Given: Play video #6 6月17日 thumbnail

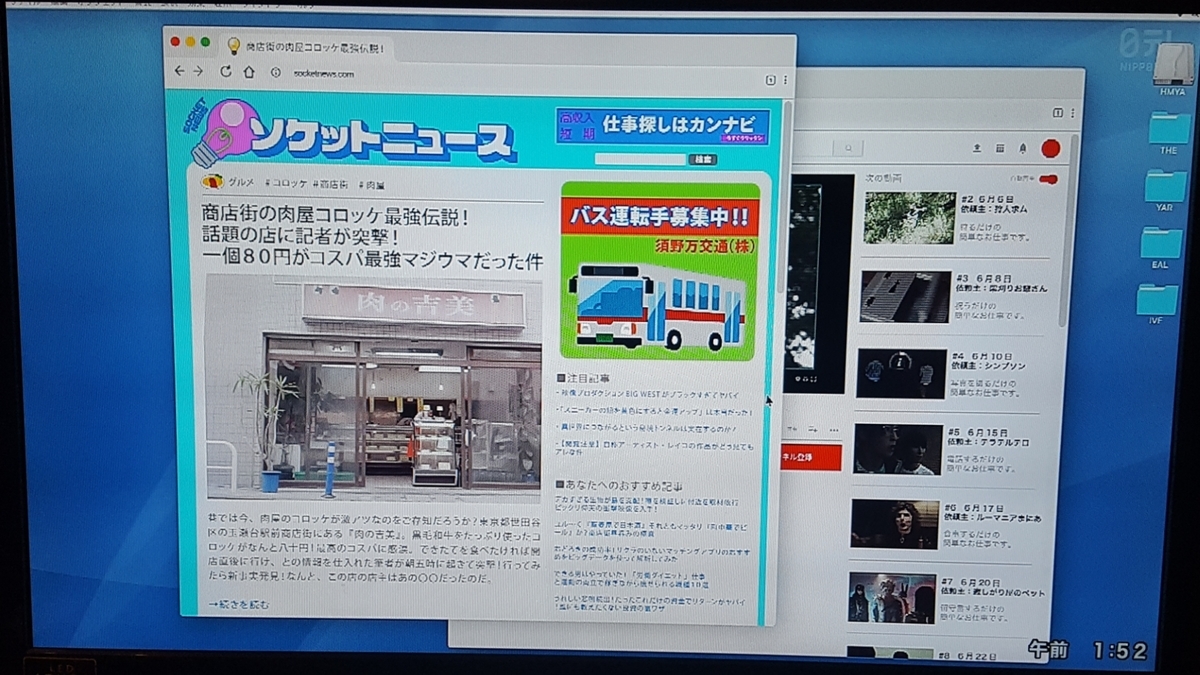Looking at the screenshot, I should (x=895, y=525).
